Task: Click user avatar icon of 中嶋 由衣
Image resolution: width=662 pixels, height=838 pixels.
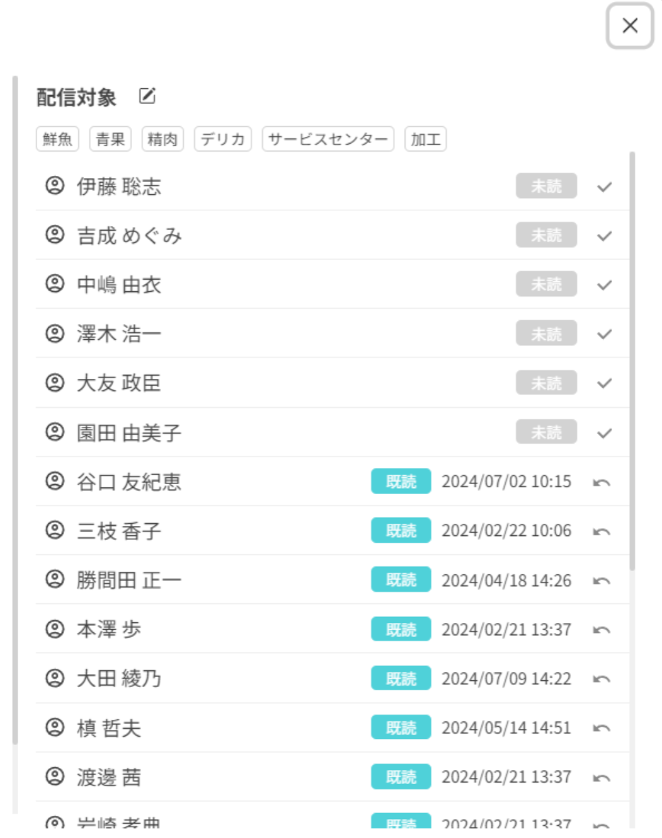Action: tap(54, 284)
